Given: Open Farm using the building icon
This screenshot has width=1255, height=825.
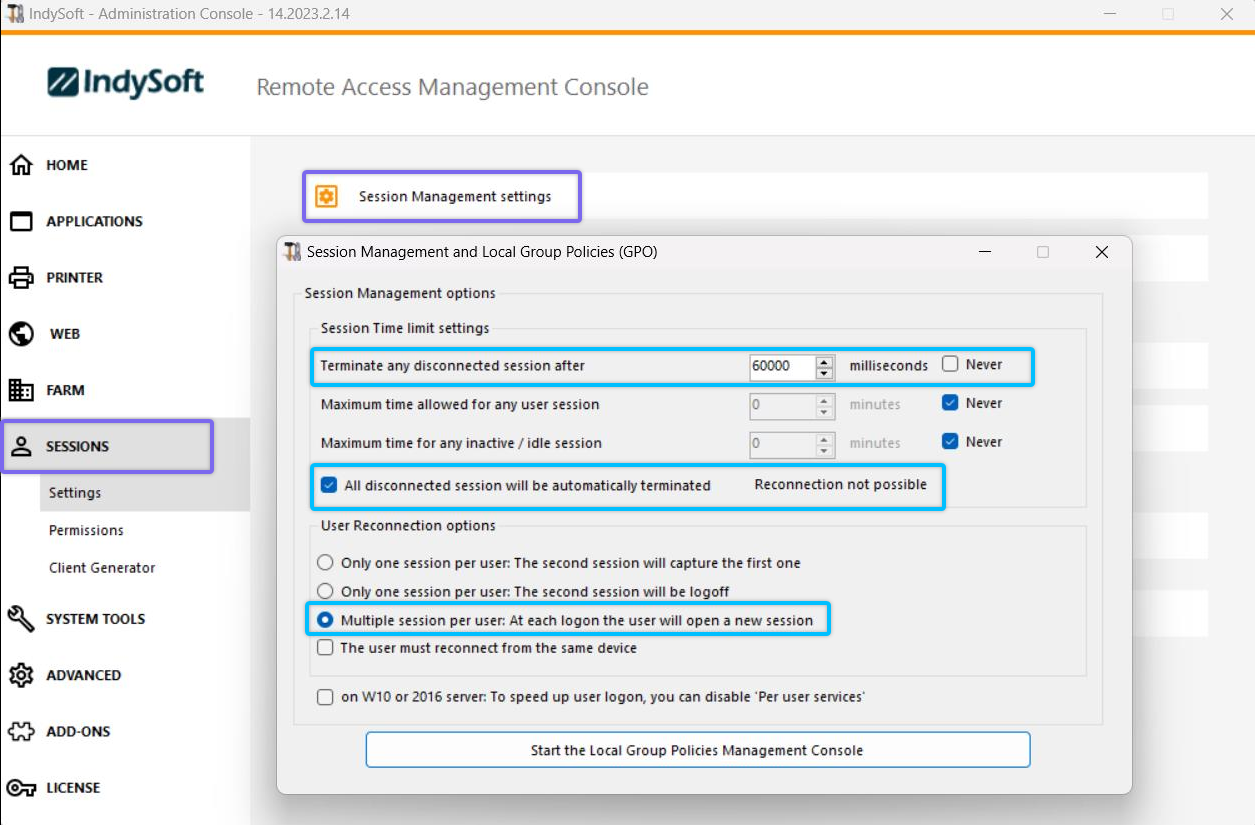Looking at the screenshot, I should coord(21,390).
